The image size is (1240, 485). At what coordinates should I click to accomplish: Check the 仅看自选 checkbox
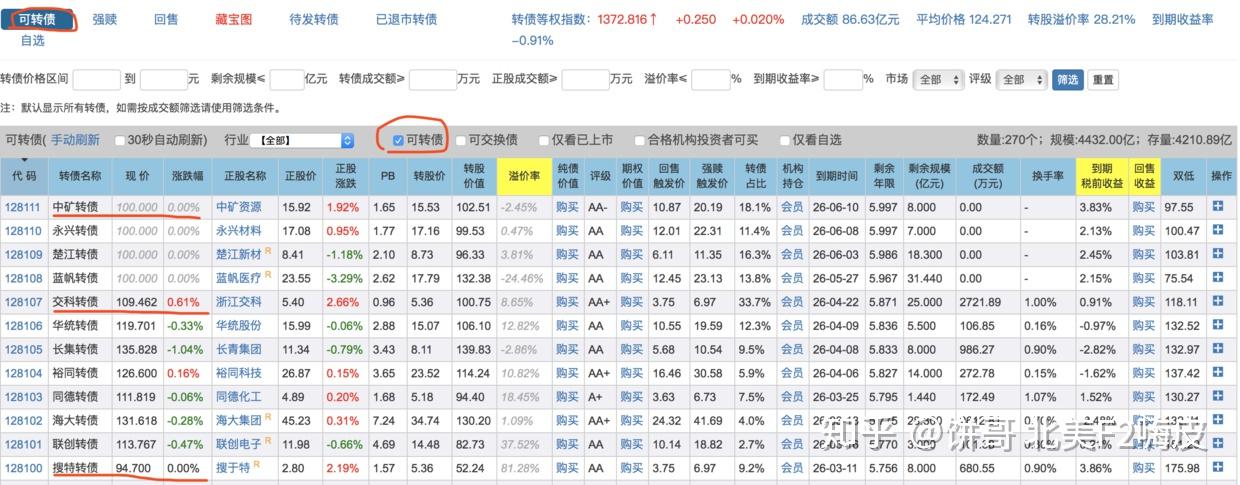784,141
